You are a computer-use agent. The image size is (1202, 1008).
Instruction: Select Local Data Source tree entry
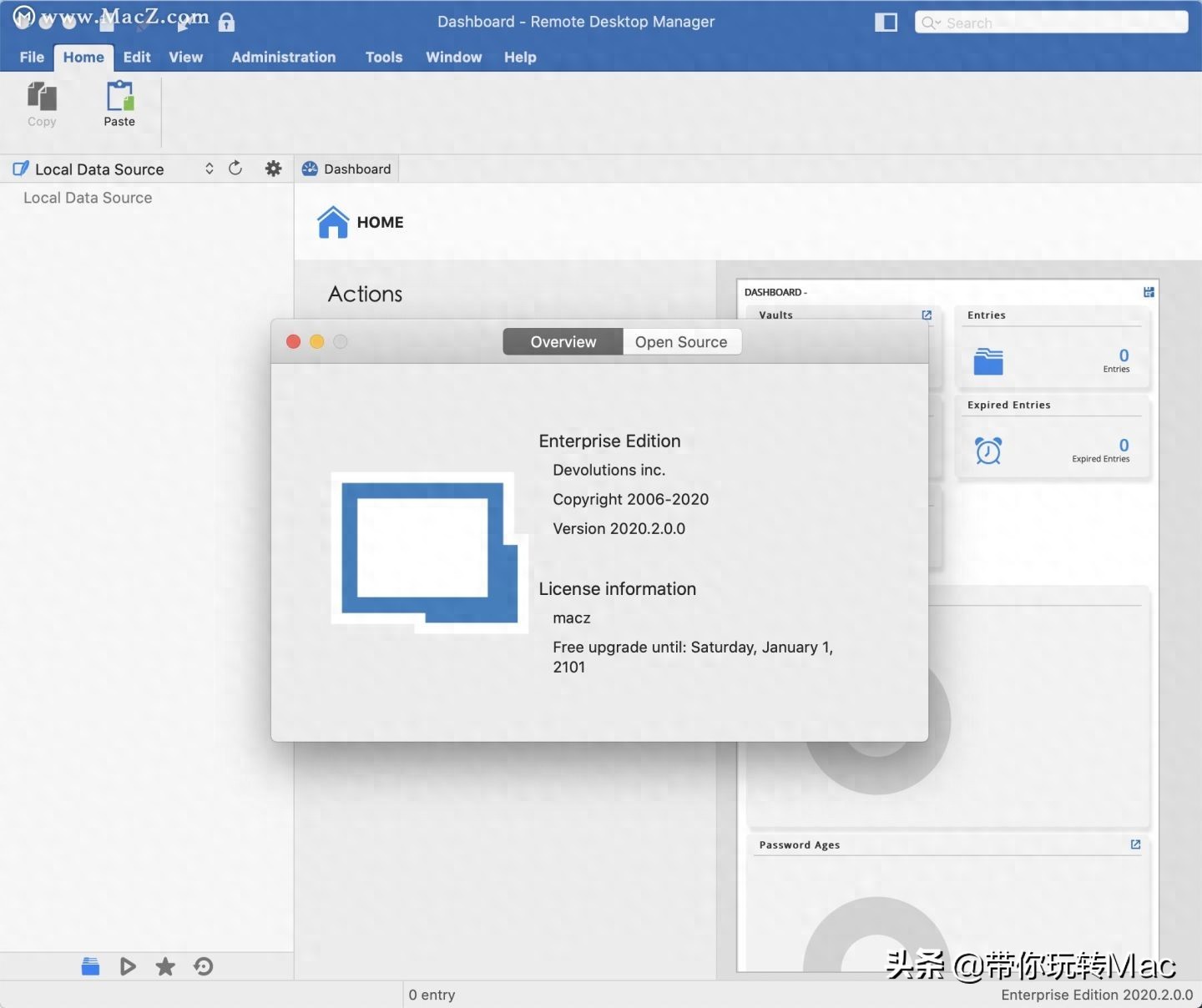tap(88, 198)
